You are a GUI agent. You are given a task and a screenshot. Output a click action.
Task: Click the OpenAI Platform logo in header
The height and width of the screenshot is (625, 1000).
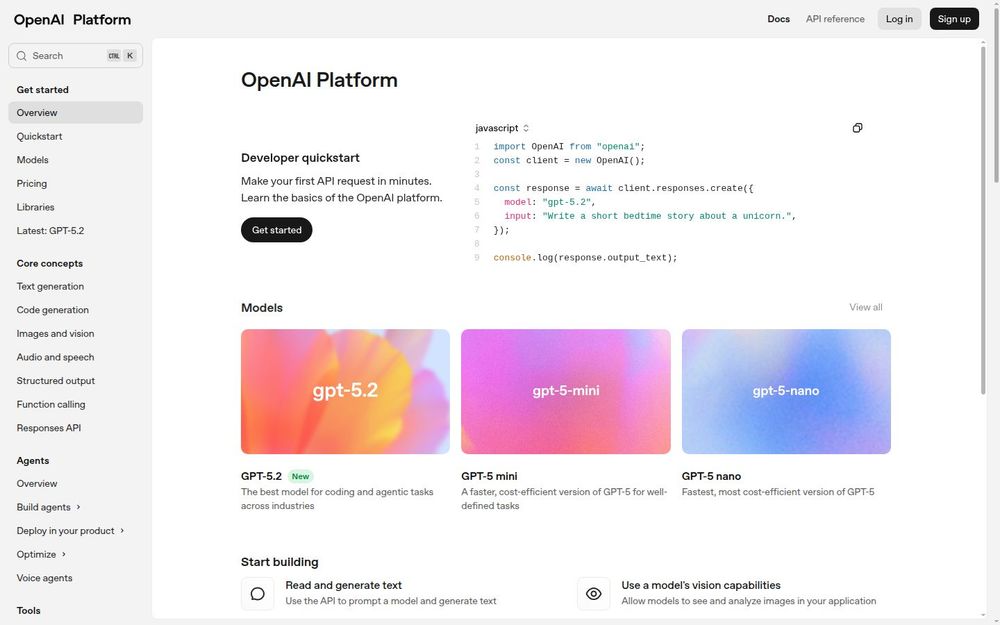[72, 20]
